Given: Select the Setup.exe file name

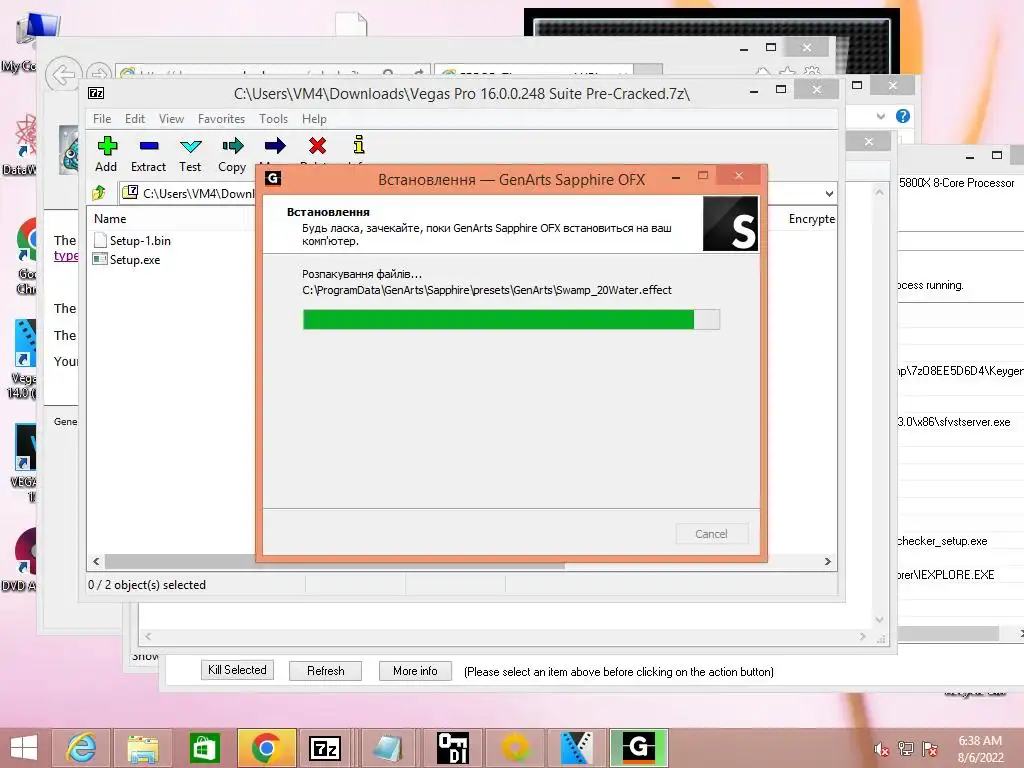Looking at the screenshot, I should [x=135, y=260].
